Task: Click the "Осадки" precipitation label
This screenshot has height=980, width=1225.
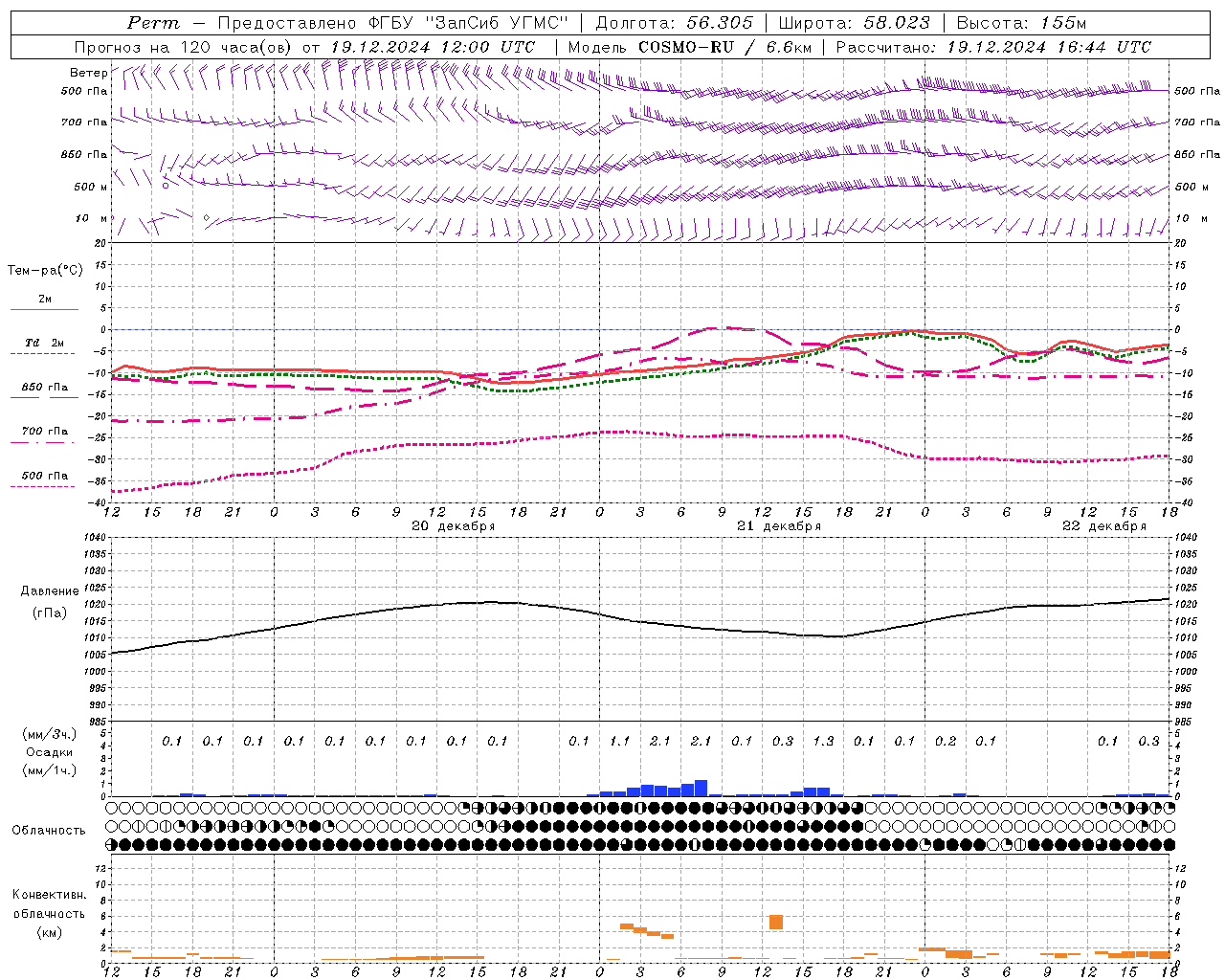Action: pos(49,752)
